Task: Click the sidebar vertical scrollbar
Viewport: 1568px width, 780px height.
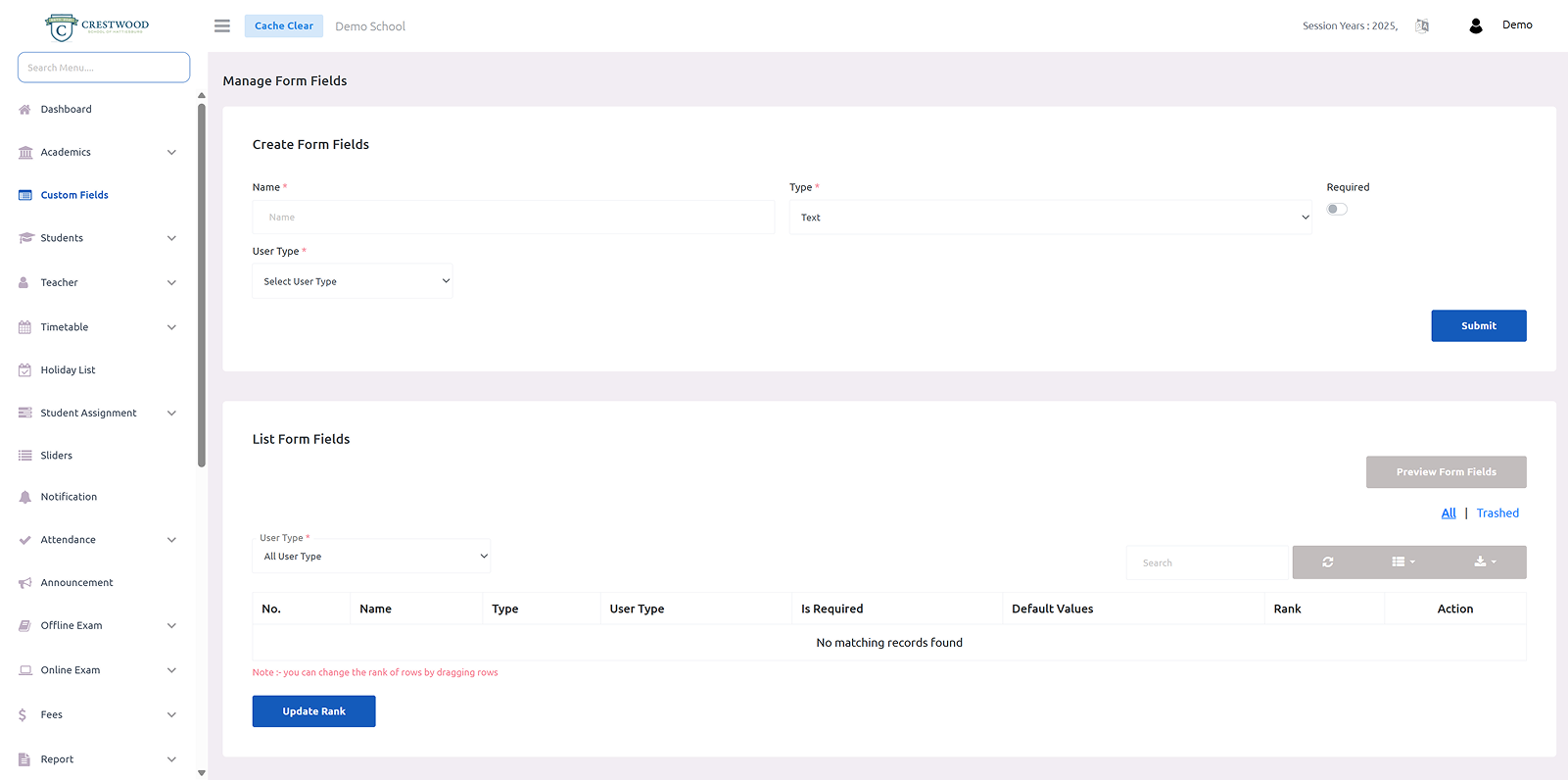Action: click(202, 284)
